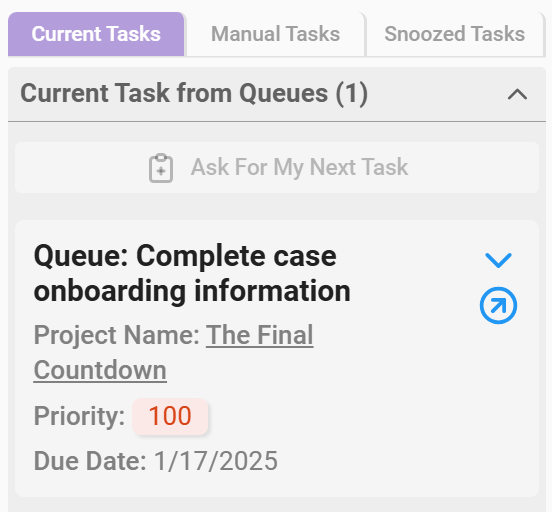This screenshot has height=512, width=552.
Task: Click the (1) queue count in header
Action: point(352,94)
